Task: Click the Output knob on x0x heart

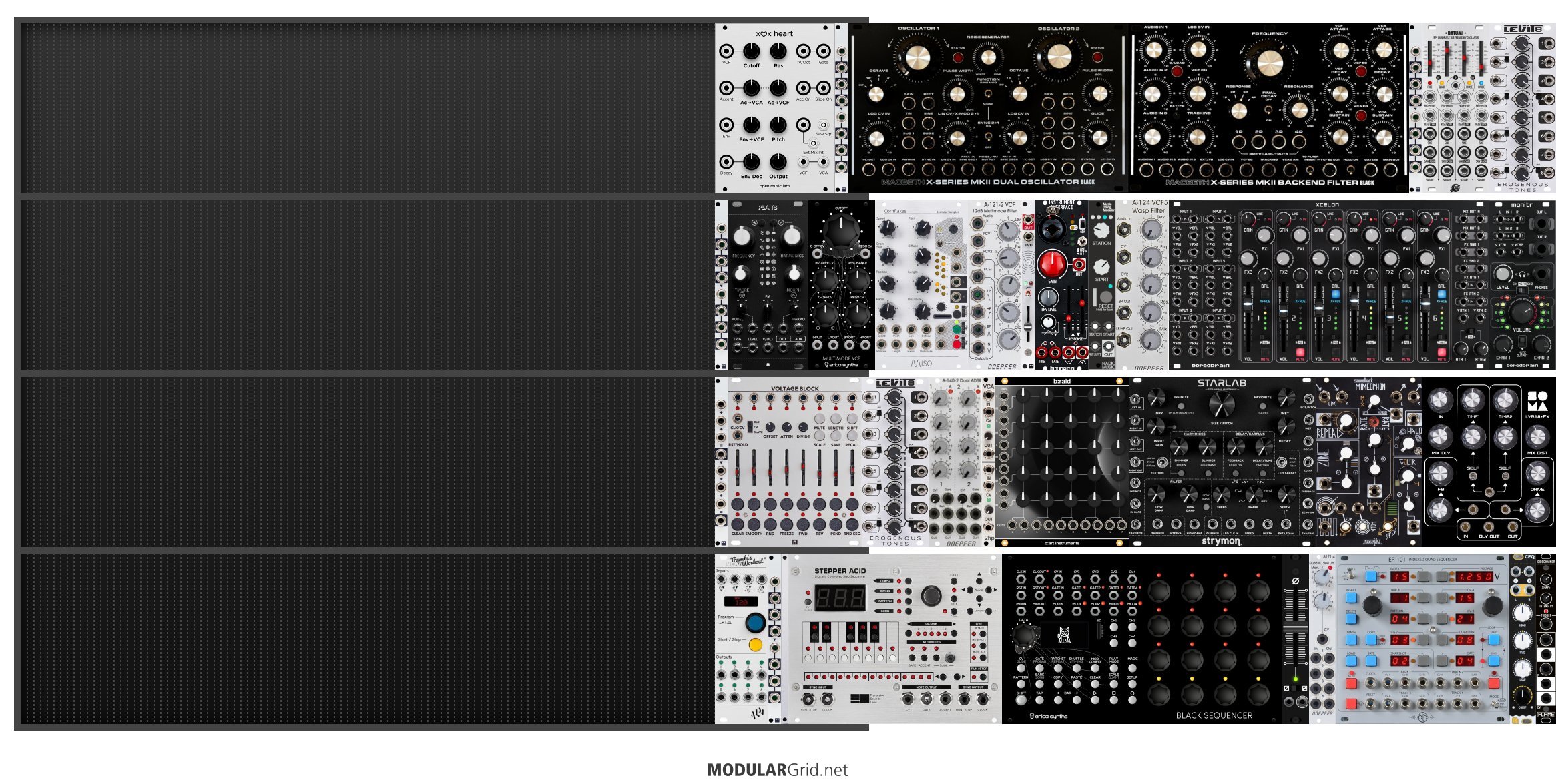Action: 778,161
